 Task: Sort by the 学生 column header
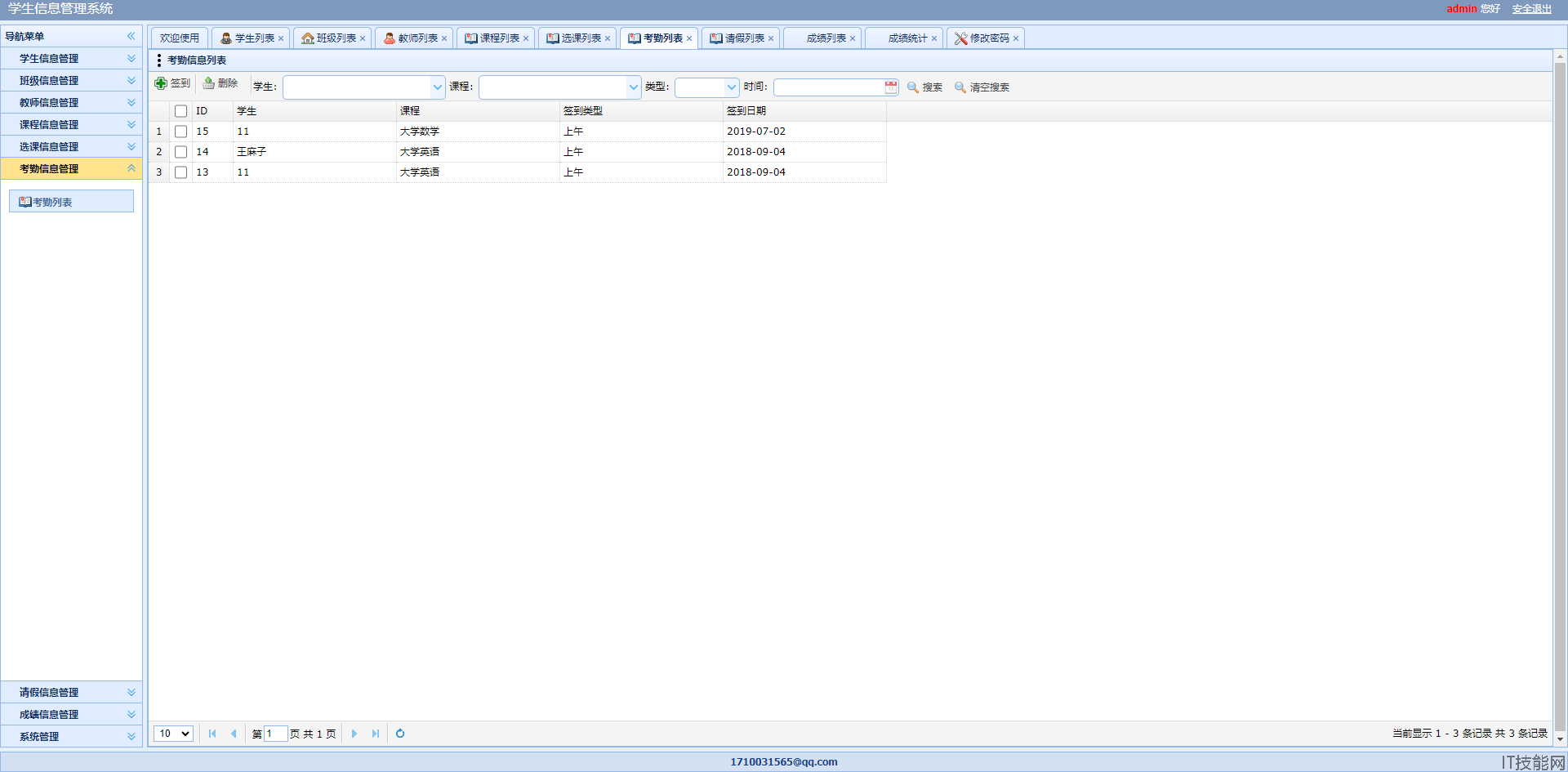[x=314, y=111]
